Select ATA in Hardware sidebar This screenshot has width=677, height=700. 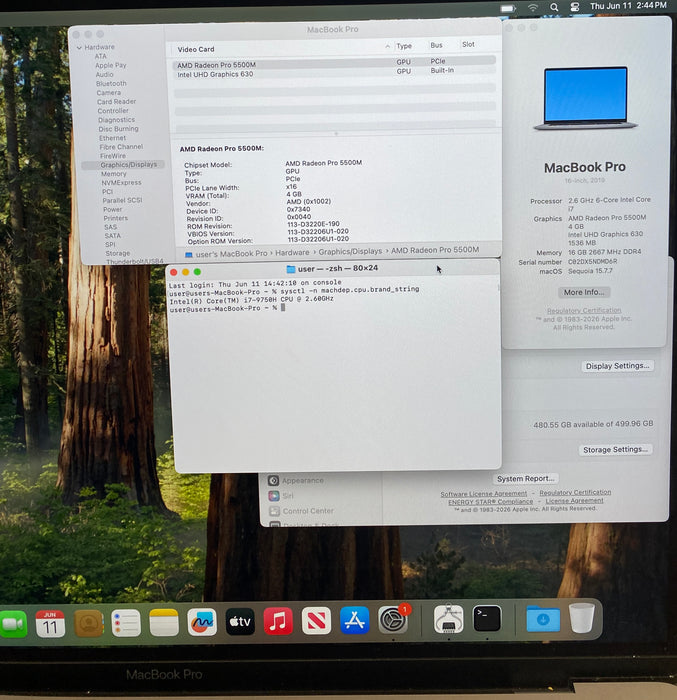(x=100, y=56)
